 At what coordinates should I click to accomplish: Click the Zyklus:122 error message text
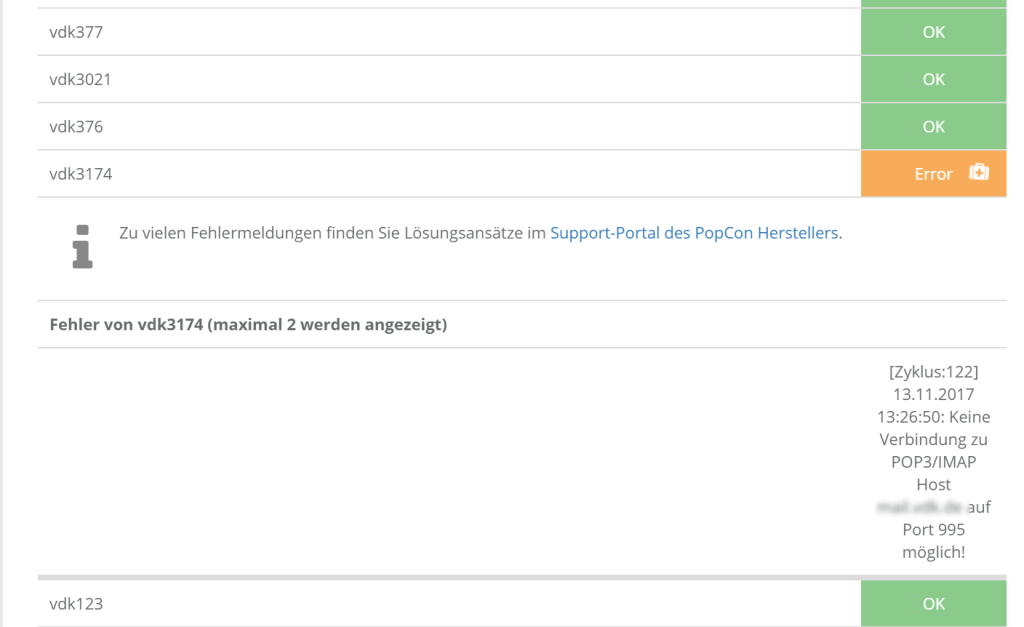coord(933,373)
